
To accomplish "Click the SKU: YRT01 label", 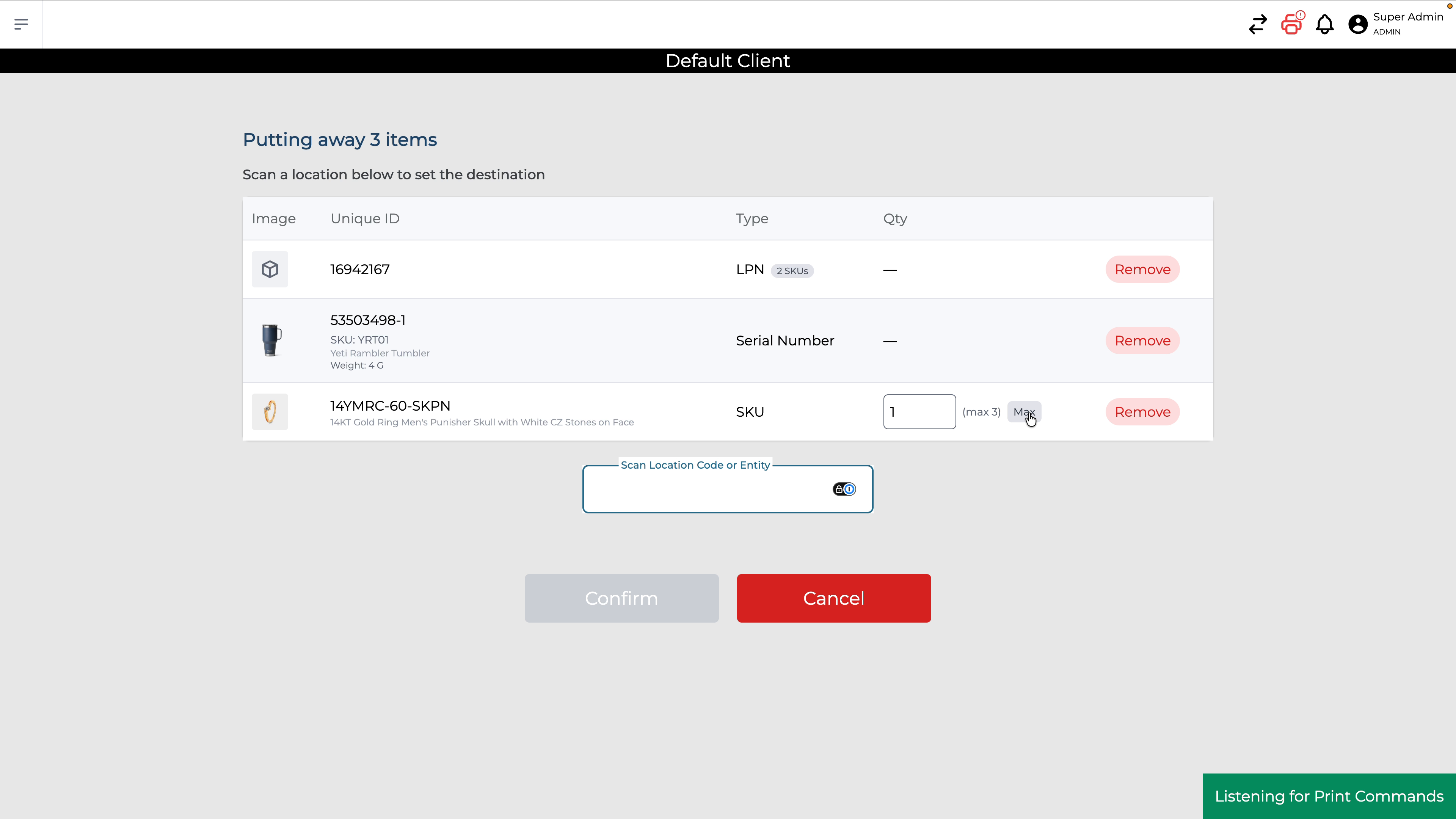I will pos(359,340).
